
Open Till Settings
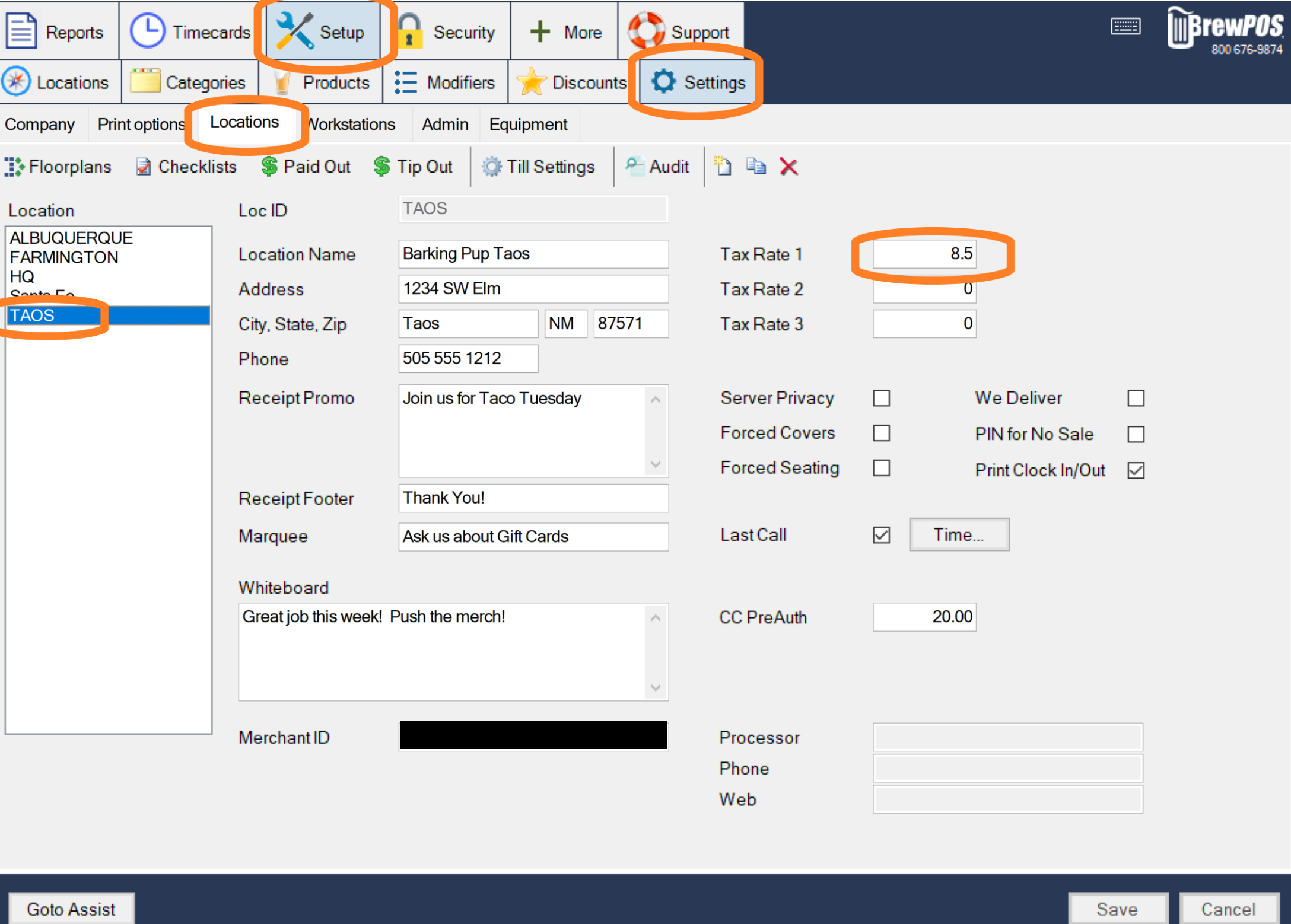click(538, 167)
